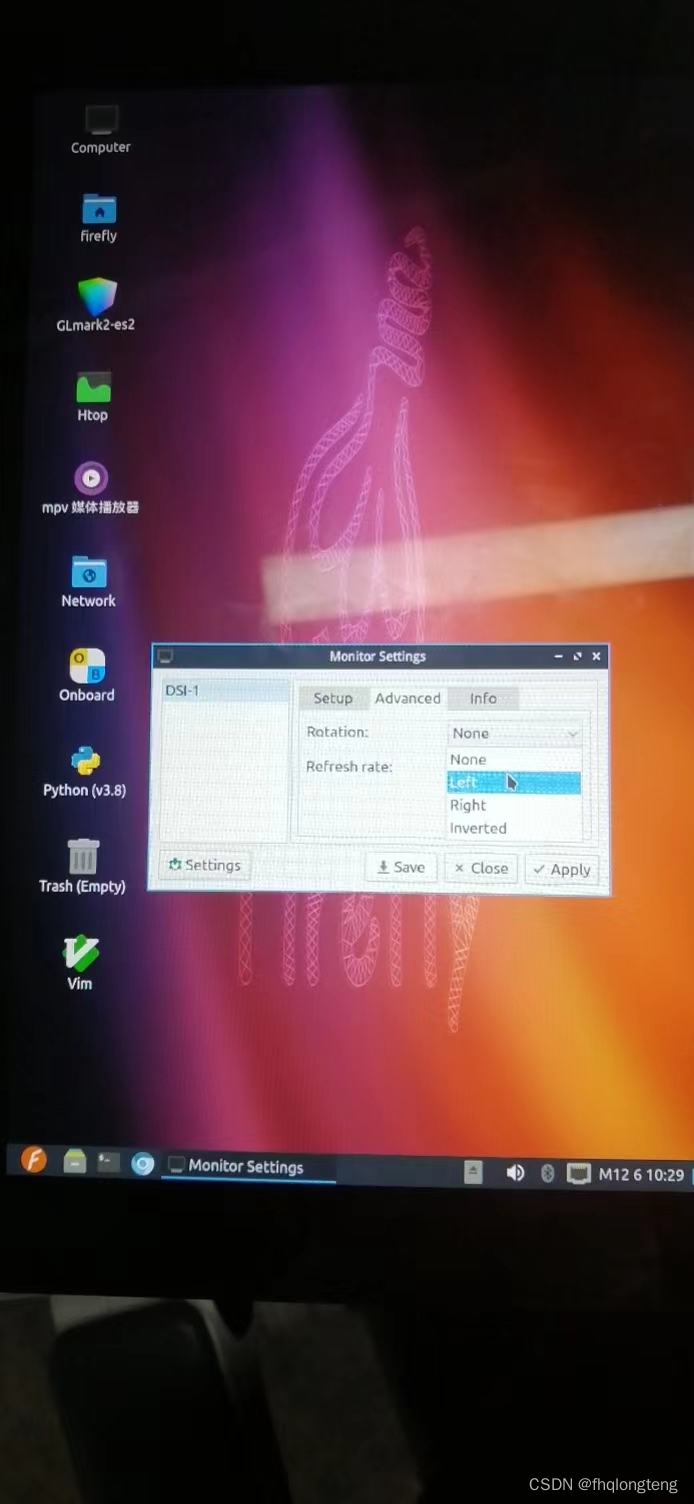Select Monitor Settings taskbar window button

[247, 1167]
